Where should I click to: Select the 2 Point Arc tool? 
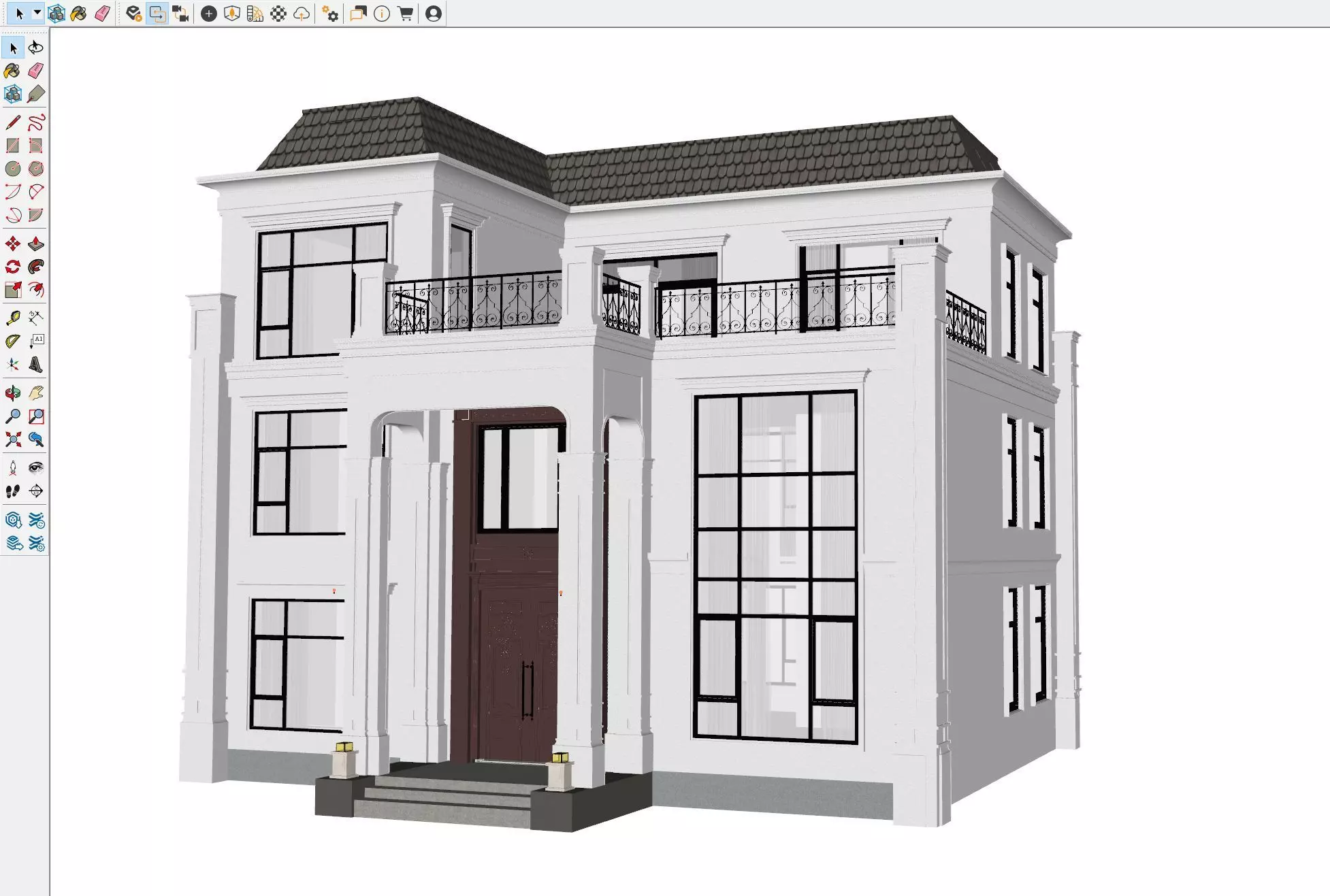coord(36,192)
